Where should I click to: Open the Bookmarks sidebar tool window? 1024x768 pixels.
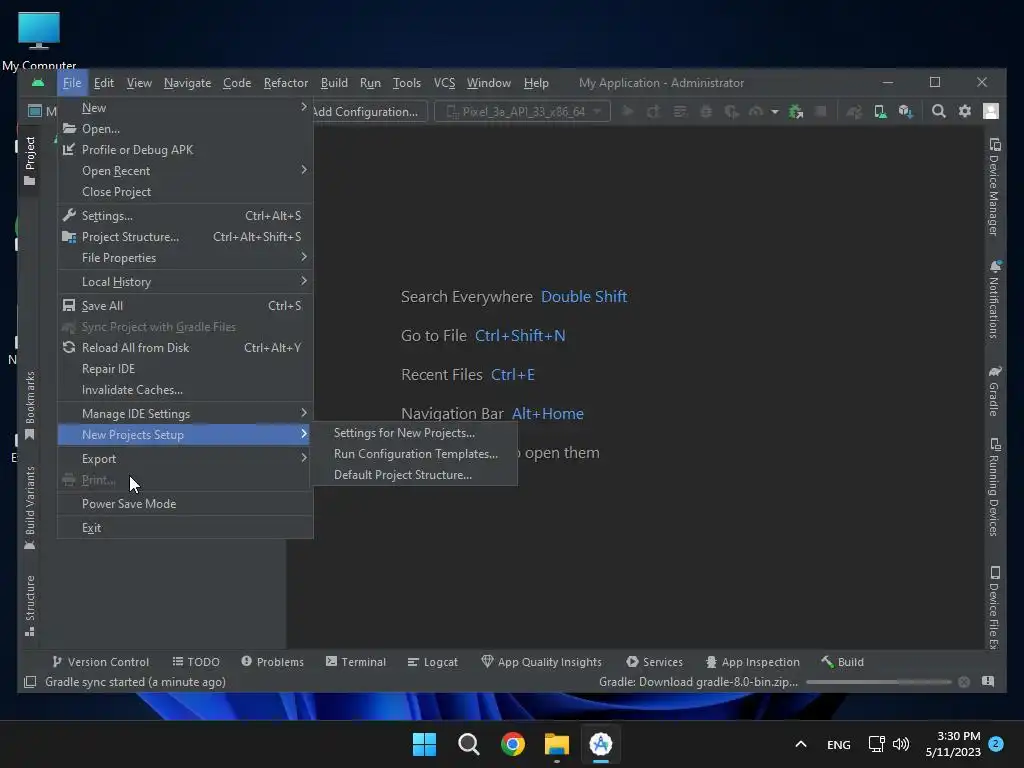[x=29, y=406]
